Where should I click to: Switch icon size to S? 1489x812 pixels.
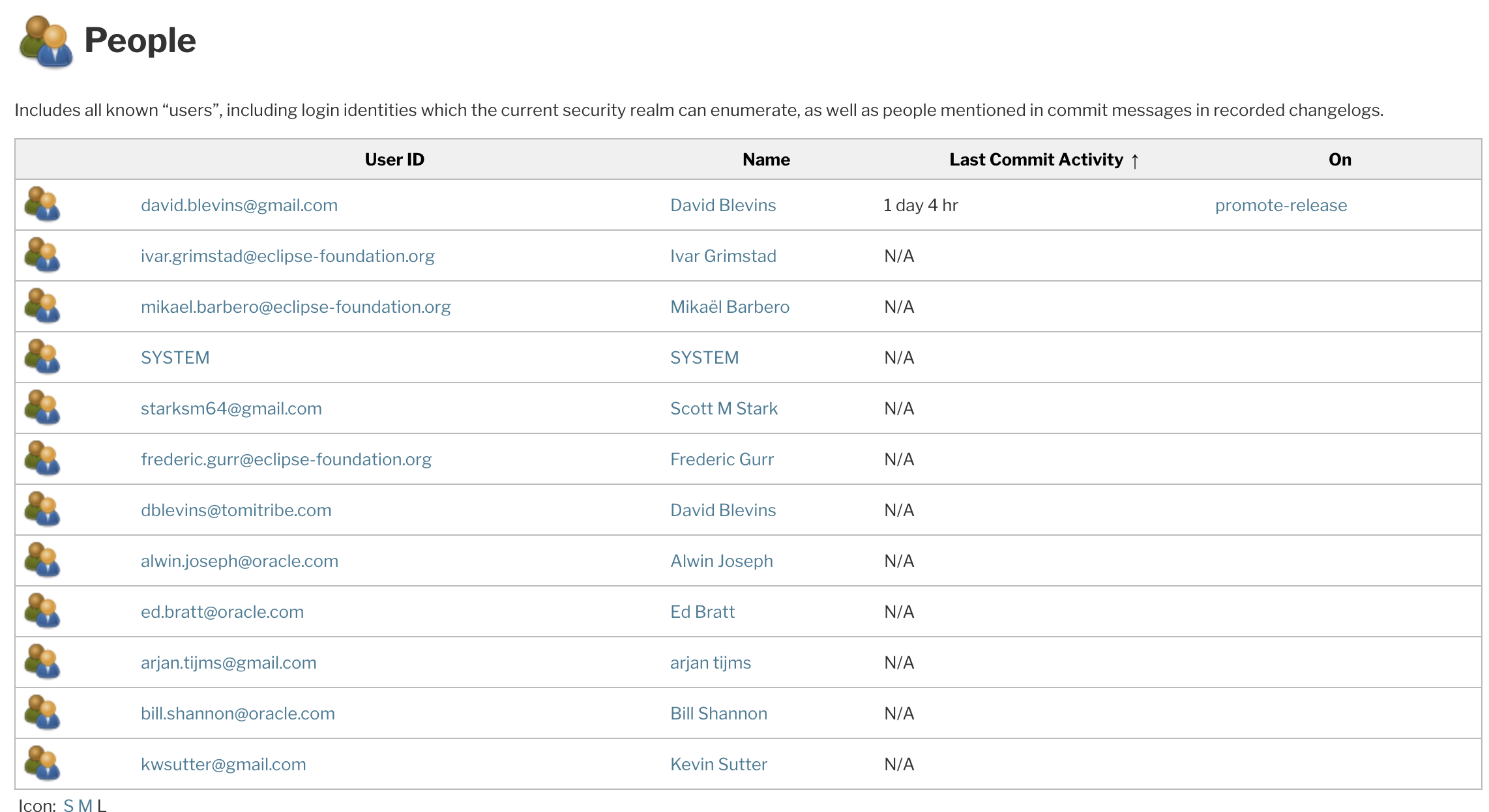coord(68,805)
